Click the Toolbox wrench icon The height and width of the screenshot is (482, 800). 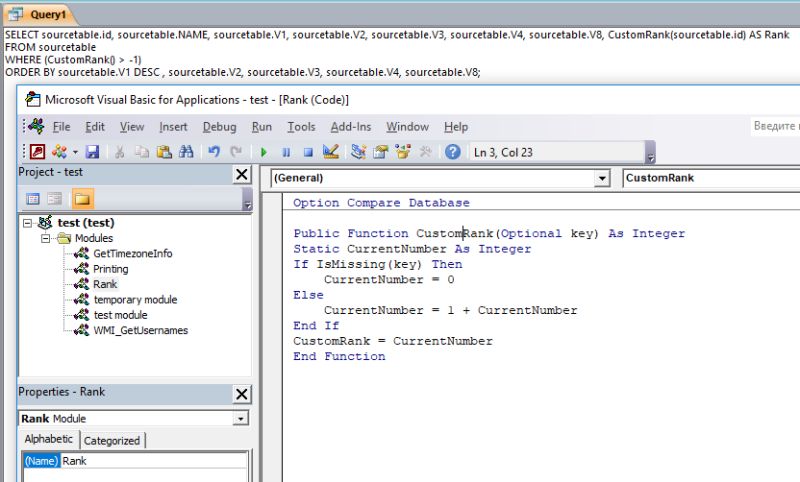click(x=425, y=152)
